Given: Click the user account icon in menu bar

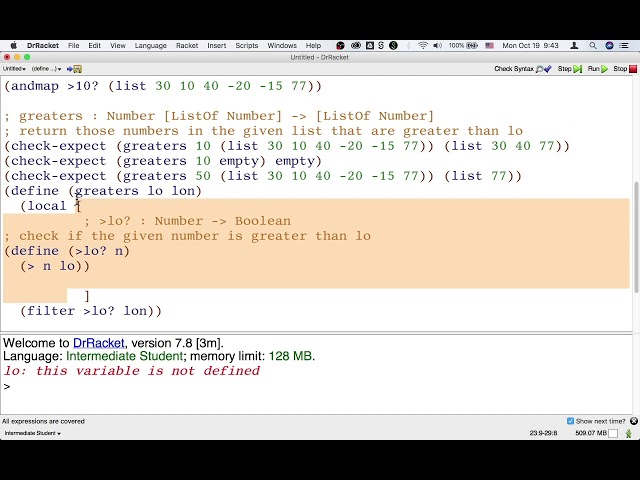Looking at the screenshot, I should tap(574, 45).
